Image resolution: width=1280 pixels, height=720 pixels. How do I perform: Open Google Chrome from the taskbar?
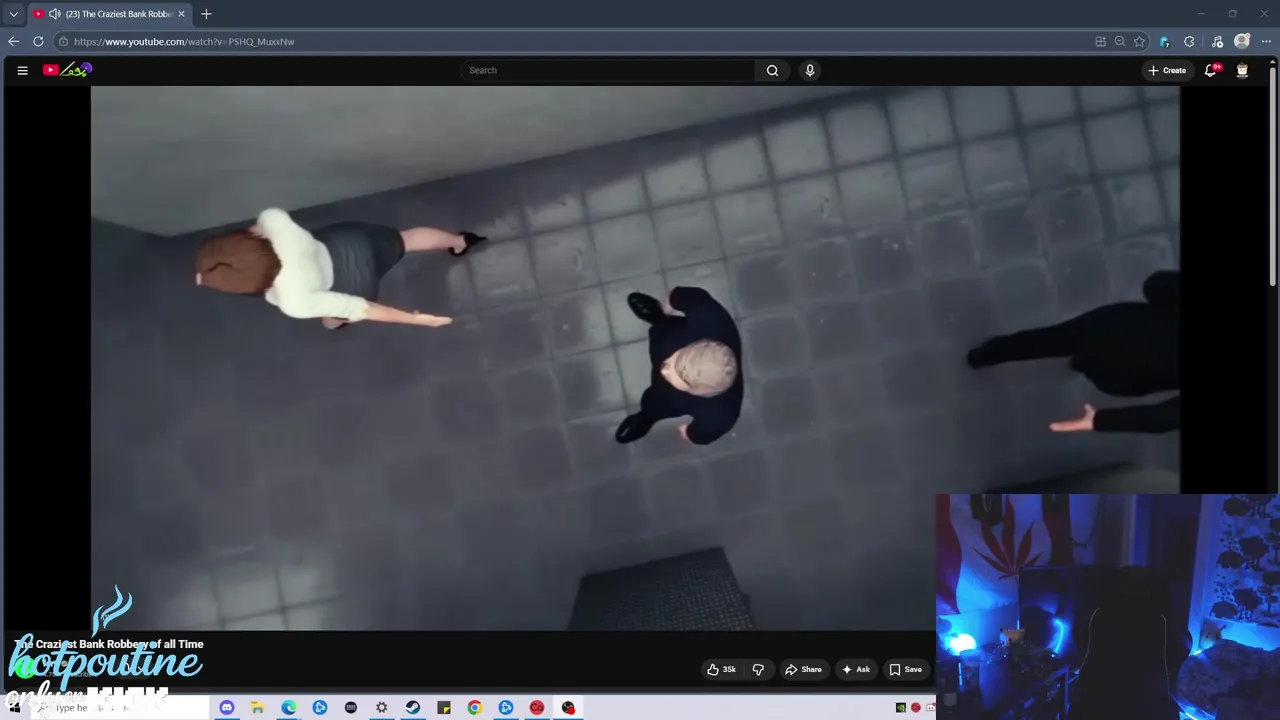coord(474,708)
